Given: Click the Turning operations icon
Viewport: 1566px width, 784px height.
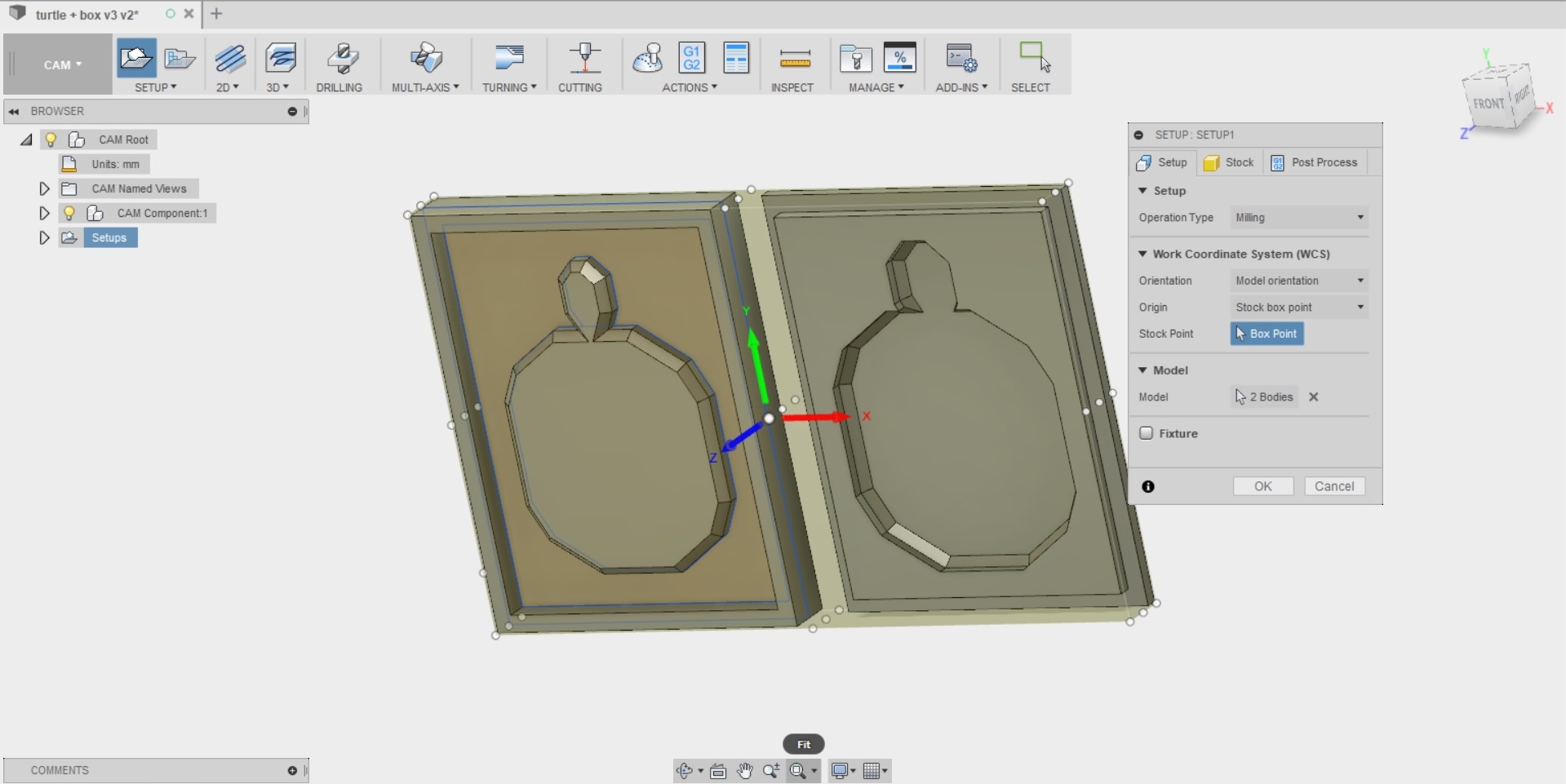Looking at the screenshot, I should pyautogui.click(x=509, y=59).
